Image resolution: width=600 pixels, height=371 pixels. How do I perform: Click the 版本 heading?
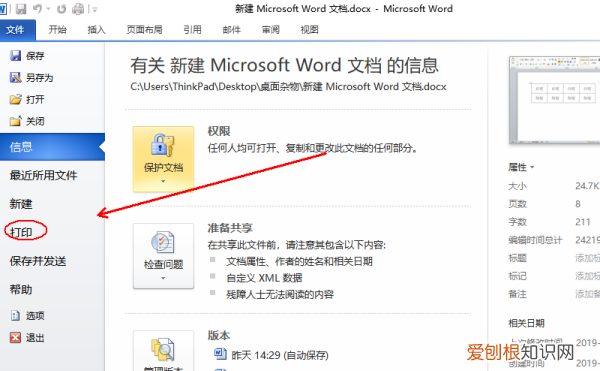[219, 336]
